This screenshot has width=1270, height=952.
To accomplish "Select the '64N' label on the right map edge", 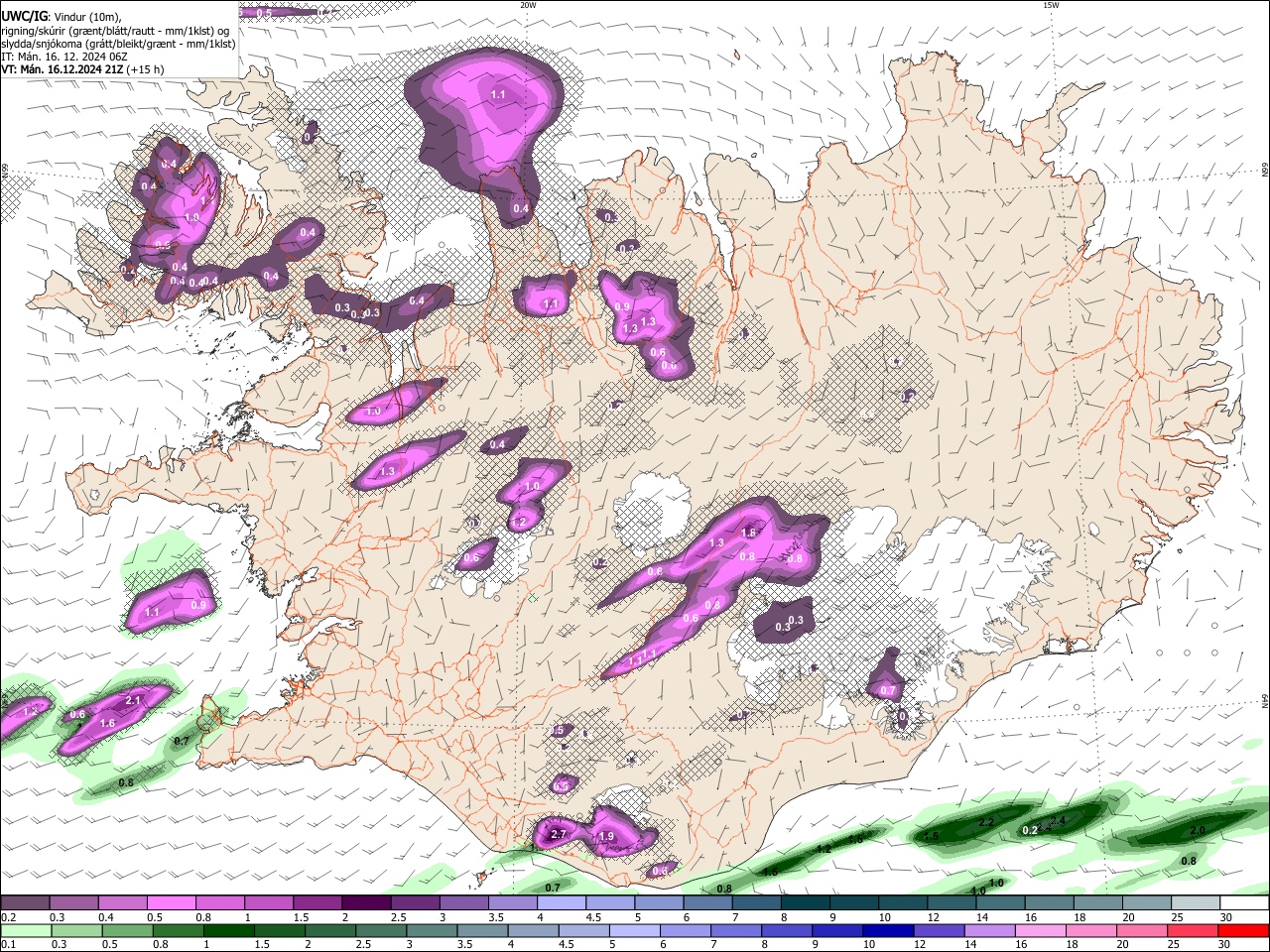I will 1264,701.
